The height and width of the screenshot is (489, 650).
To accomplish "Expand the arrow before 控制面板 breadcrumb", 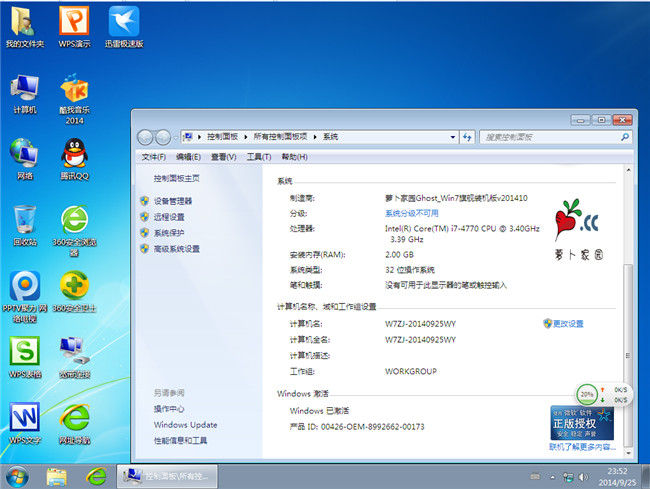I will (x=199, y=137).
